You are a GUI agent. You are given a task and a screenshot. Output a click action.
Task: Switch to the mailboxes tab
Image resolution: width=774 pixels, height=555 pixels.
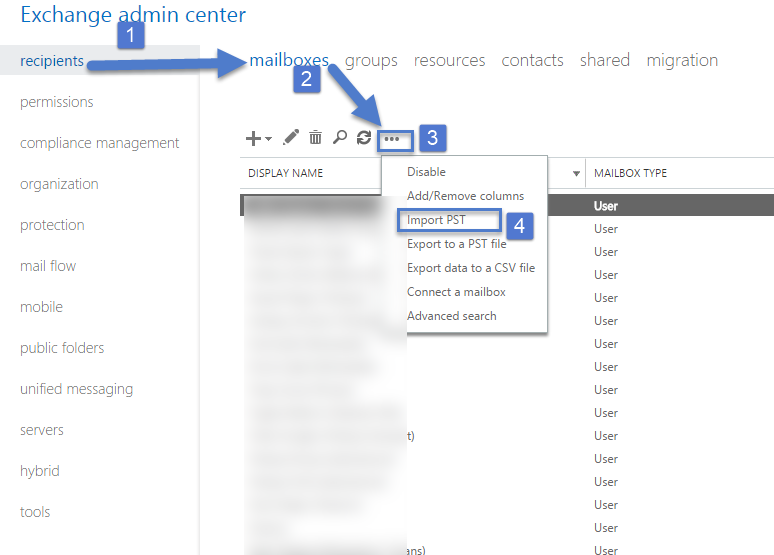tap(289, 60)
